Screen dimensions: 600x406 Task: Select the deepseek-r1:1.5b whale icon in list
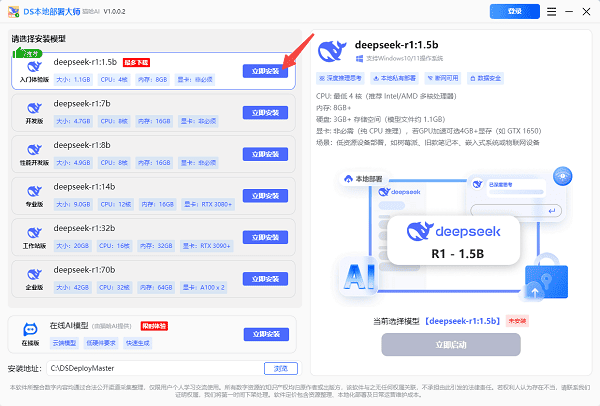33,64
